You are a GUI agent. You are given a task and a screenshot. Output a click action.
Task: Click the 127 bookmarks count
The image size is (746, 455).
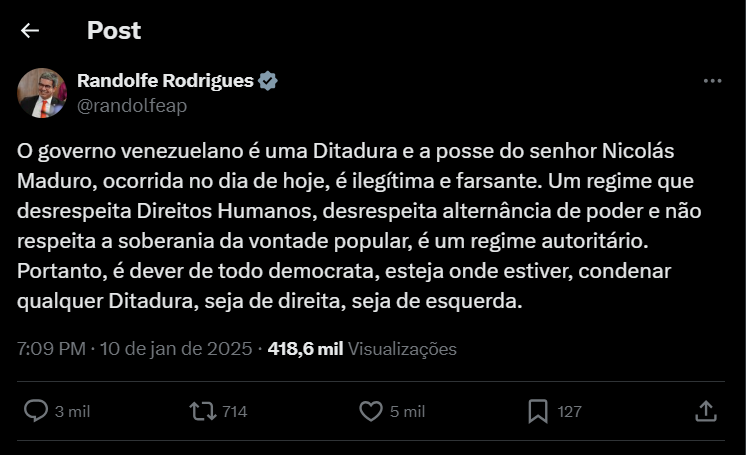pyautogui.click(x=570, y=411)
